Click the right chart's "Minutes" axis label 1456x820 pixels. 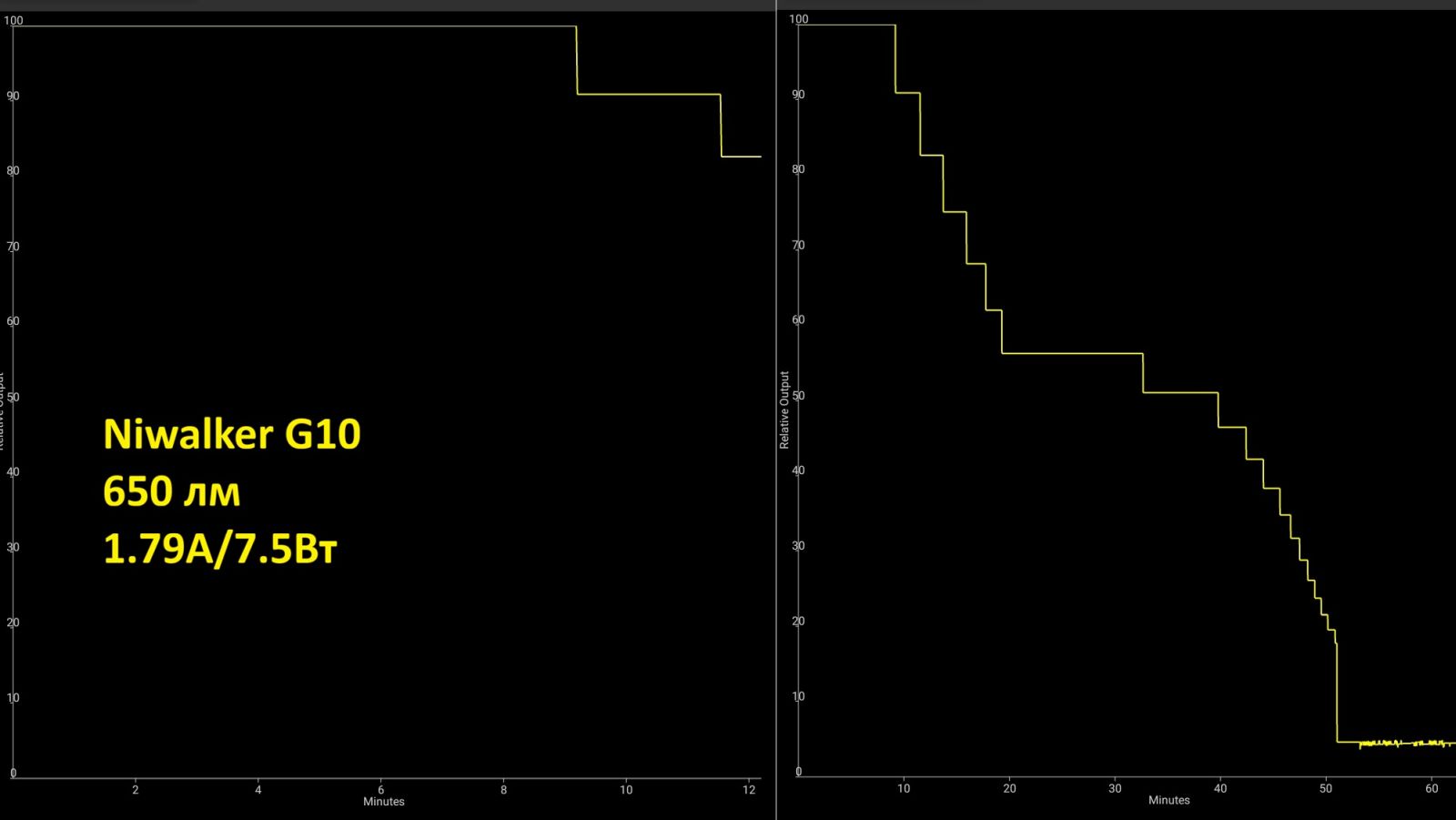(x=1168, y=800)
